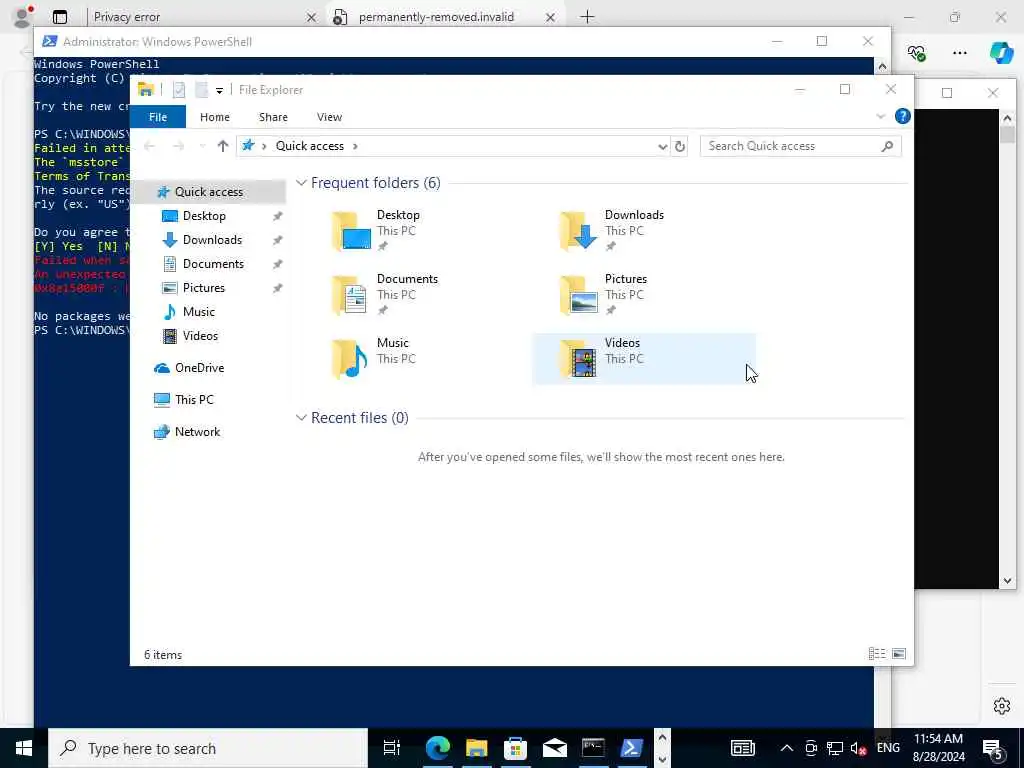
Task: Select This PC in the navigation pane
Action: (x=194, y=400)
